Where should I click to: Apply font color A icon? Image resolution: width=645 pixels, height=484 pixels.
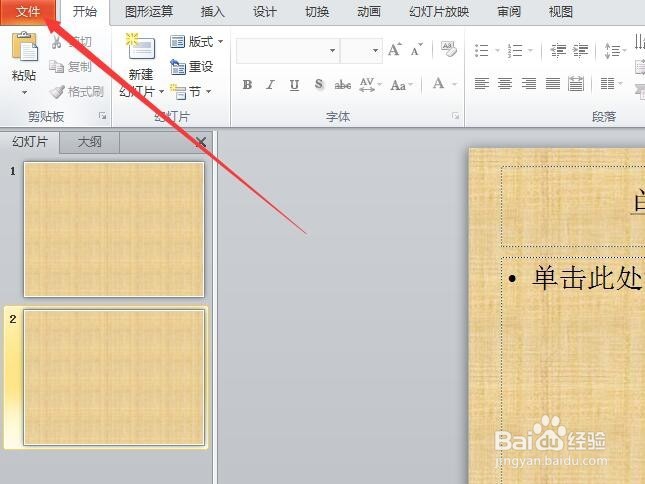(439, 84)
